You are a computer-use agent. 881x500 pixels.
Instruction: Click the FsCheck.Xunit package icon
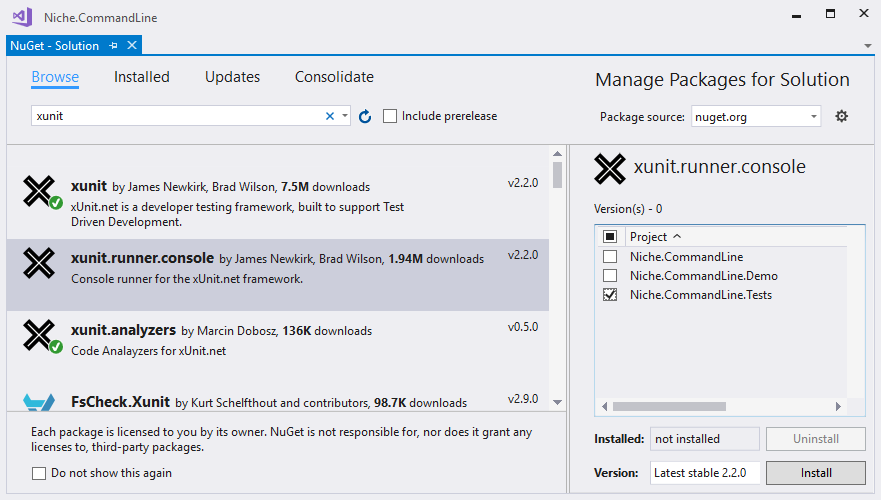[x=39, y=402]
